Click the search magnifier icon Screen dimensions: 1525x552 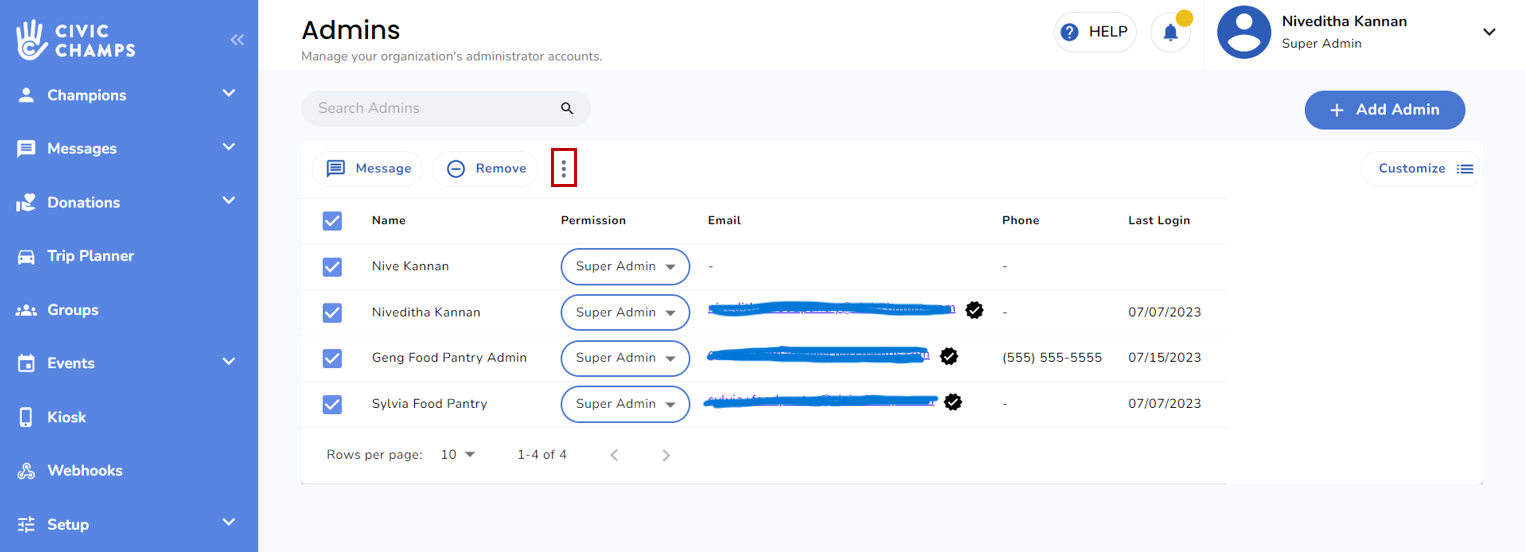point(567,108)
